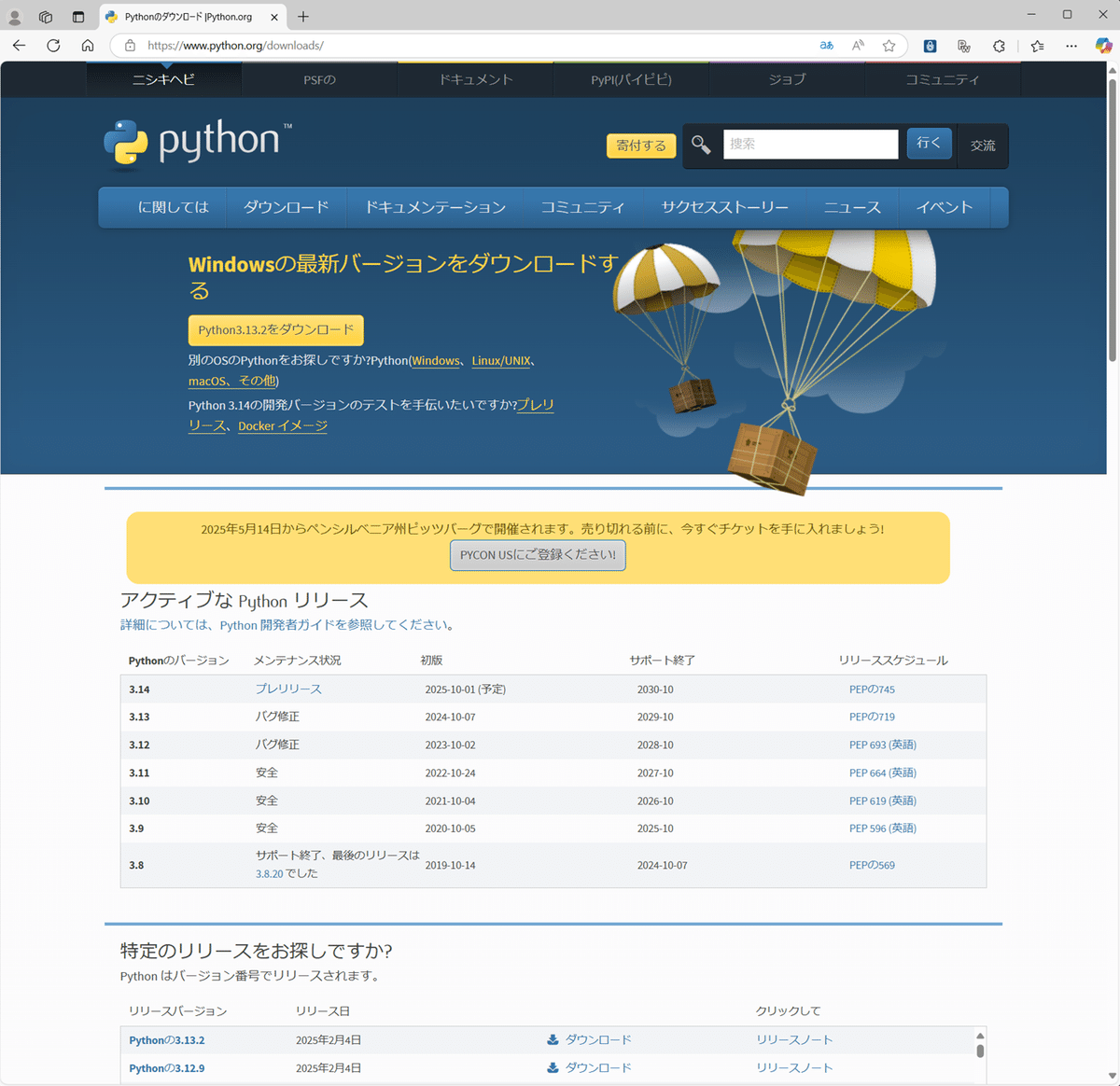1120x1086 pixels.
Task: Click the download icon next to Python 3.13.2
Action: (x=553, y=1039)
